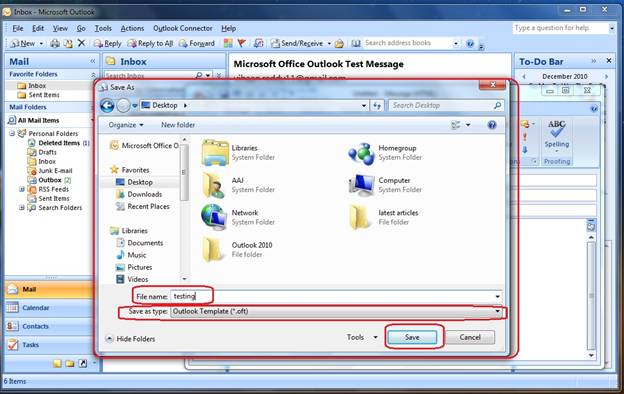Screen dimensions: 624x394
Task: Open the Outbox folder
Action: click(x=49, y=180)
